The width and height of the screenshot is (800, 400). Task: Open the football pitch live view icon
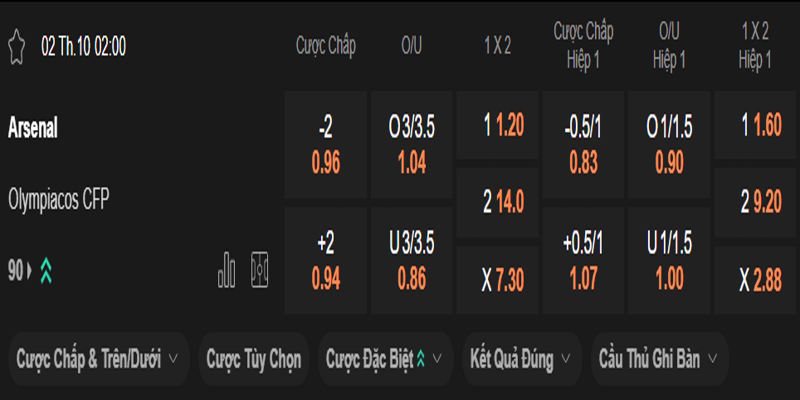(x=260, y=269)
